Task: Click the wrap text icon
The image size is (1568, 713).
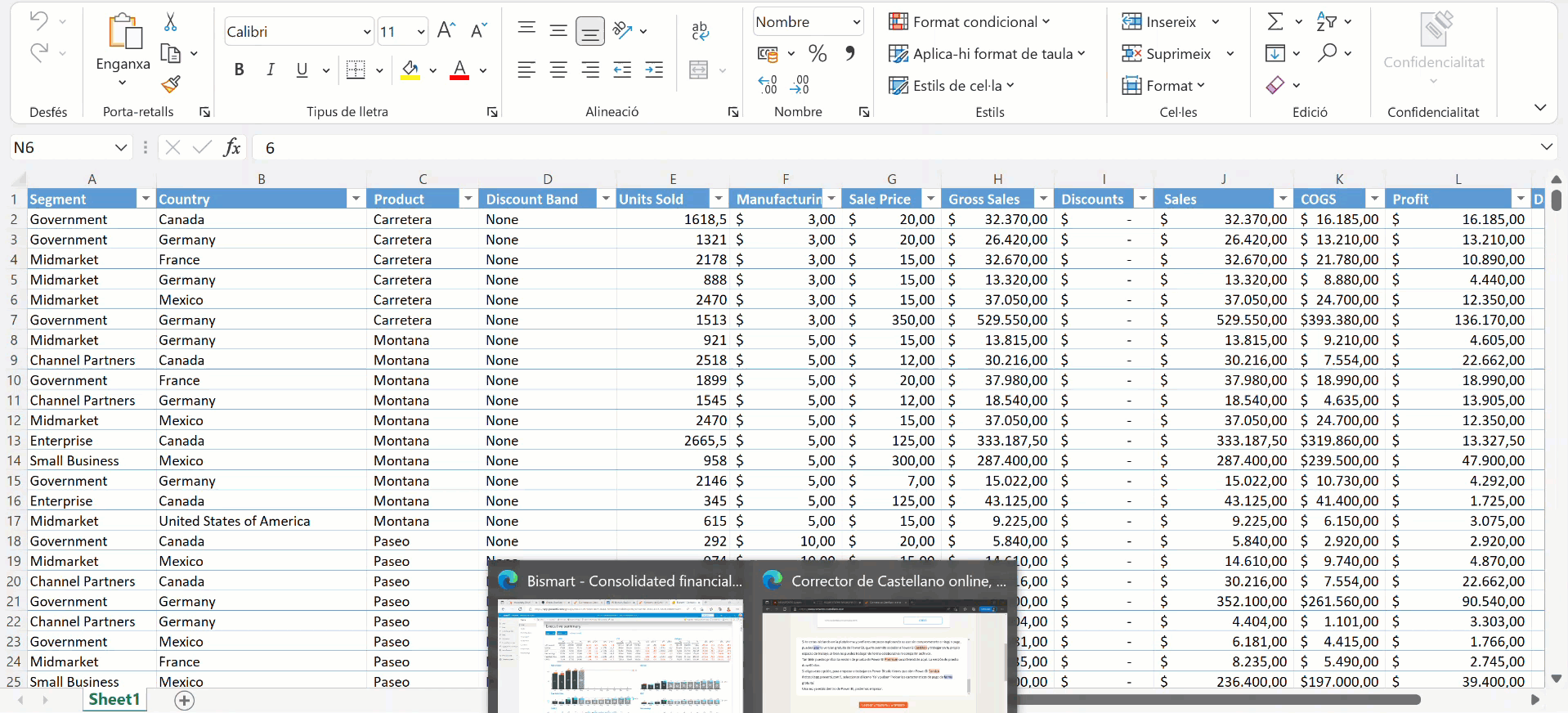Action: pos(700,31)
